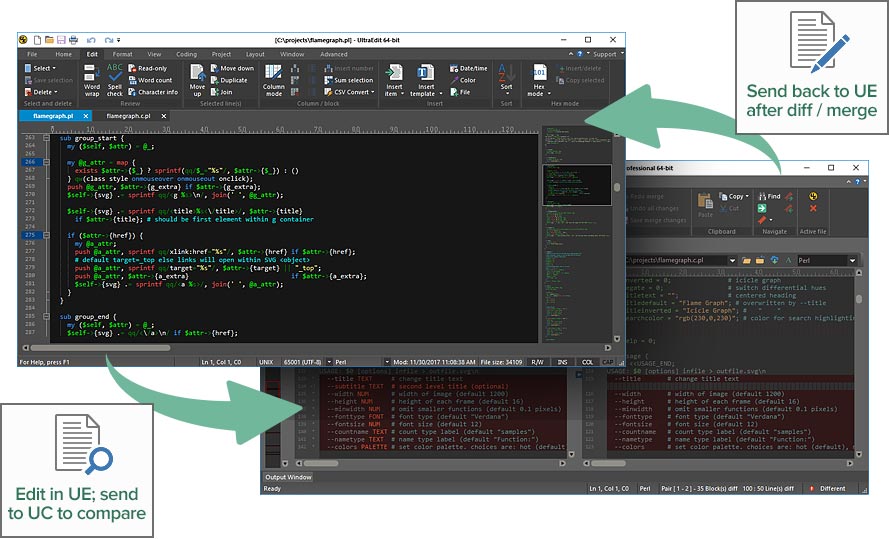Switch to Format ribbon tab
This screenshot has width=889, height=539.
(x=122, y=54)
